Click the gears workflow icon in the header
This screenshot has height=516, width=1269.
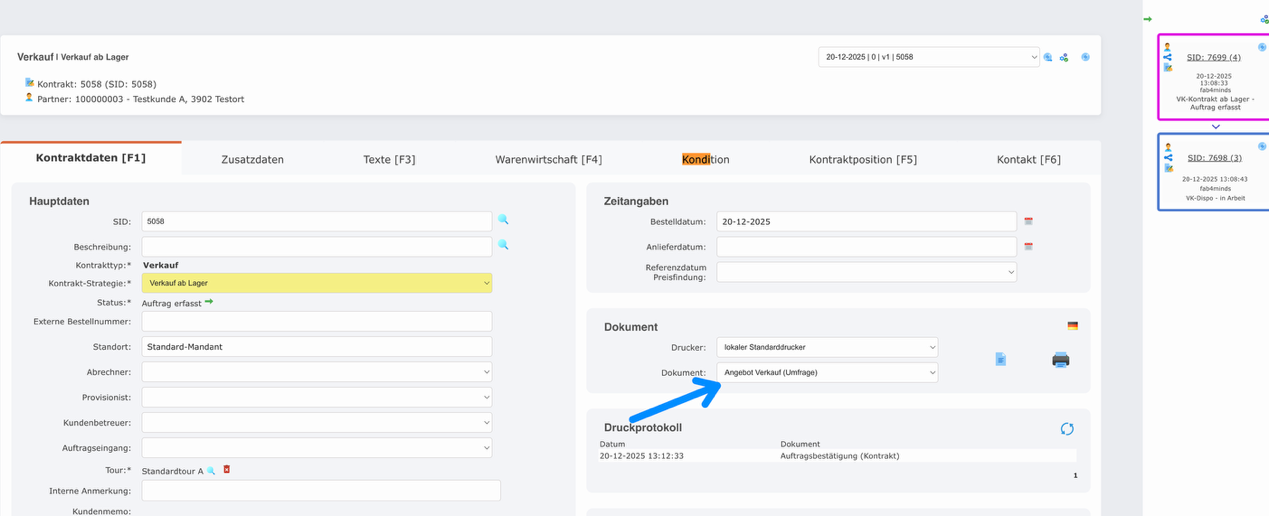[x=1064, y=57]
